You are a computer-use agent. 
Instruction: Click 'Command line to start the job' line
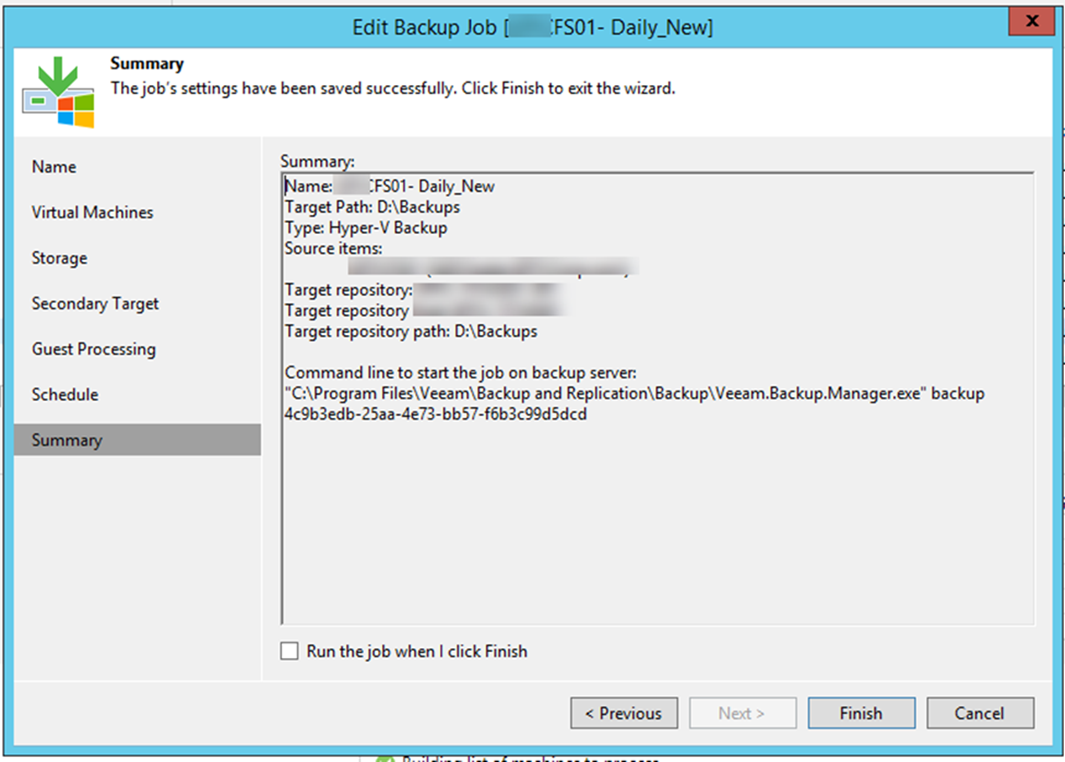pyautogui.click(x=461, y=373)
